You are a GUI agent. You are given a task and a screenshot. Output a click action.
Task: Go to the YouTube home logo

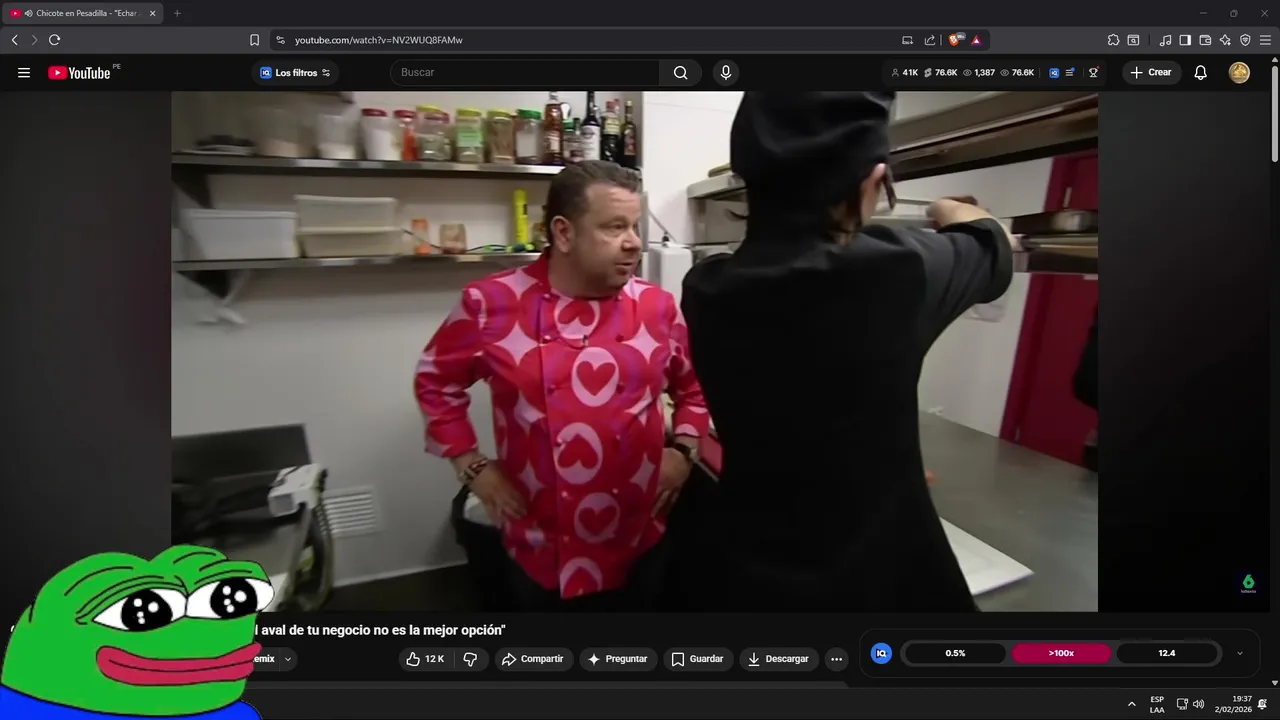(79, 72)
